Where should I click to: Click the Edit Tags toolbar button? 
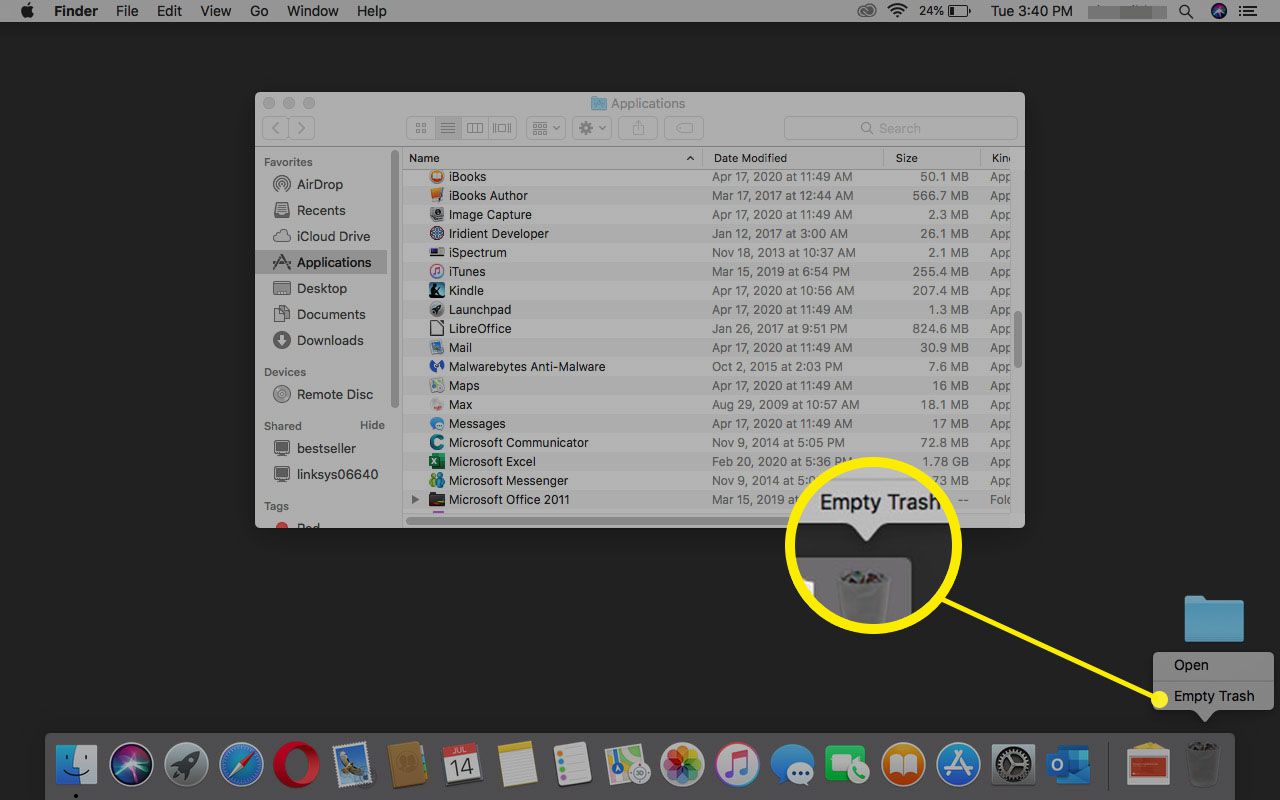pyautogui.click(x=685, y=128)
